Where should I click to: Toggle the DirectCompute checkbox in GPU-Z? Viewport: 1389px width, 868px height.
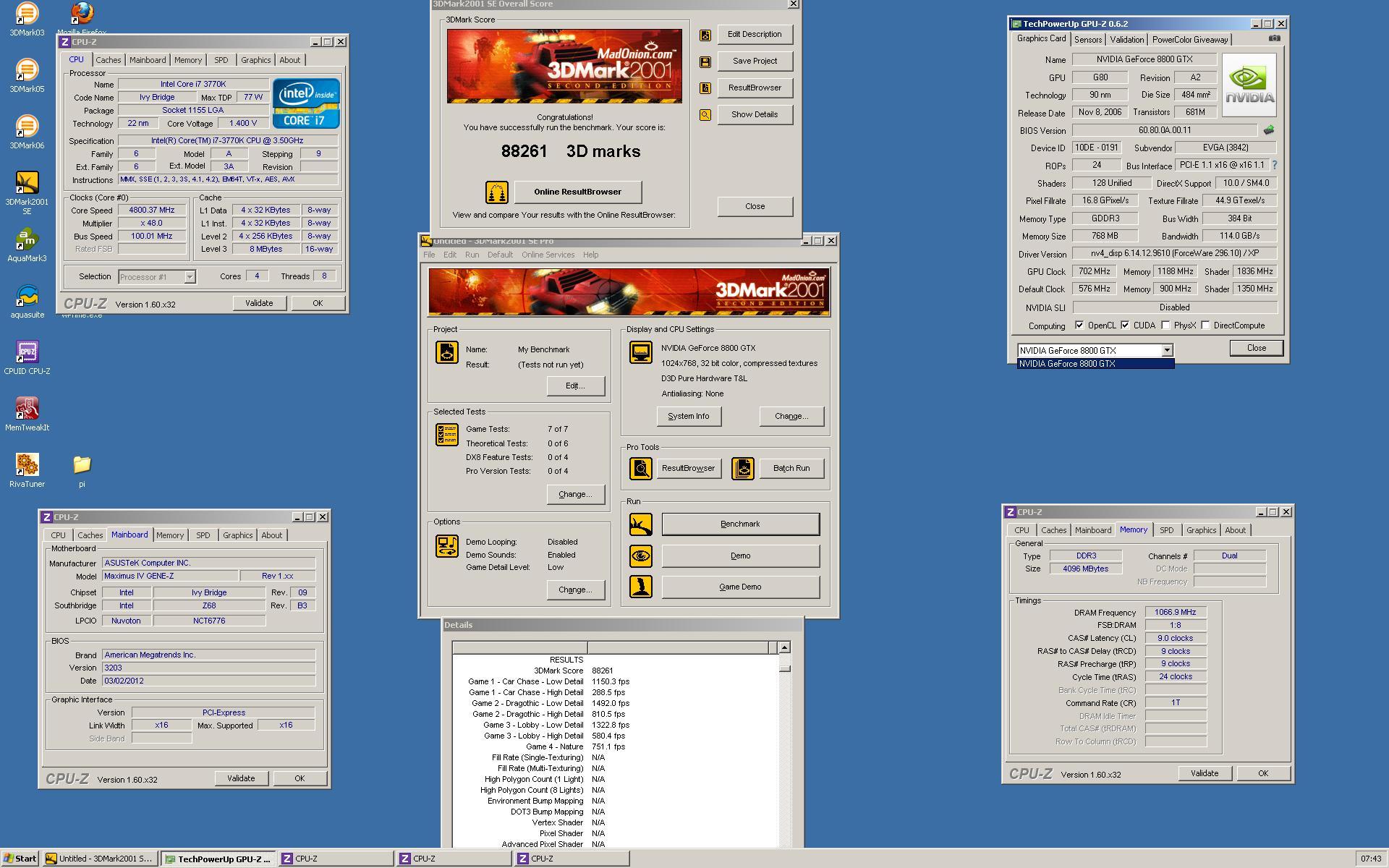click(1205, 325)
